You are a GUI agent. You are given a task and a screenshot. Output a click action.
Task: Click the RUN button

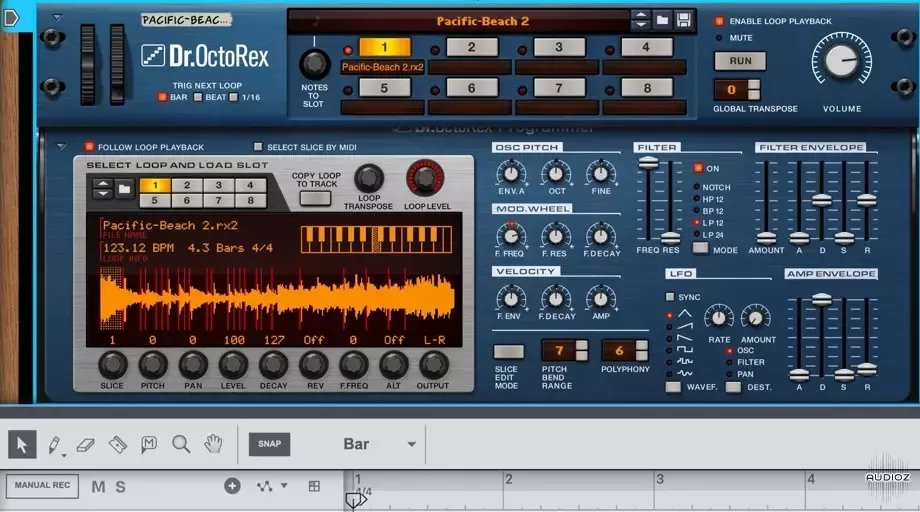pyautogui.click(x=740, y=61)
